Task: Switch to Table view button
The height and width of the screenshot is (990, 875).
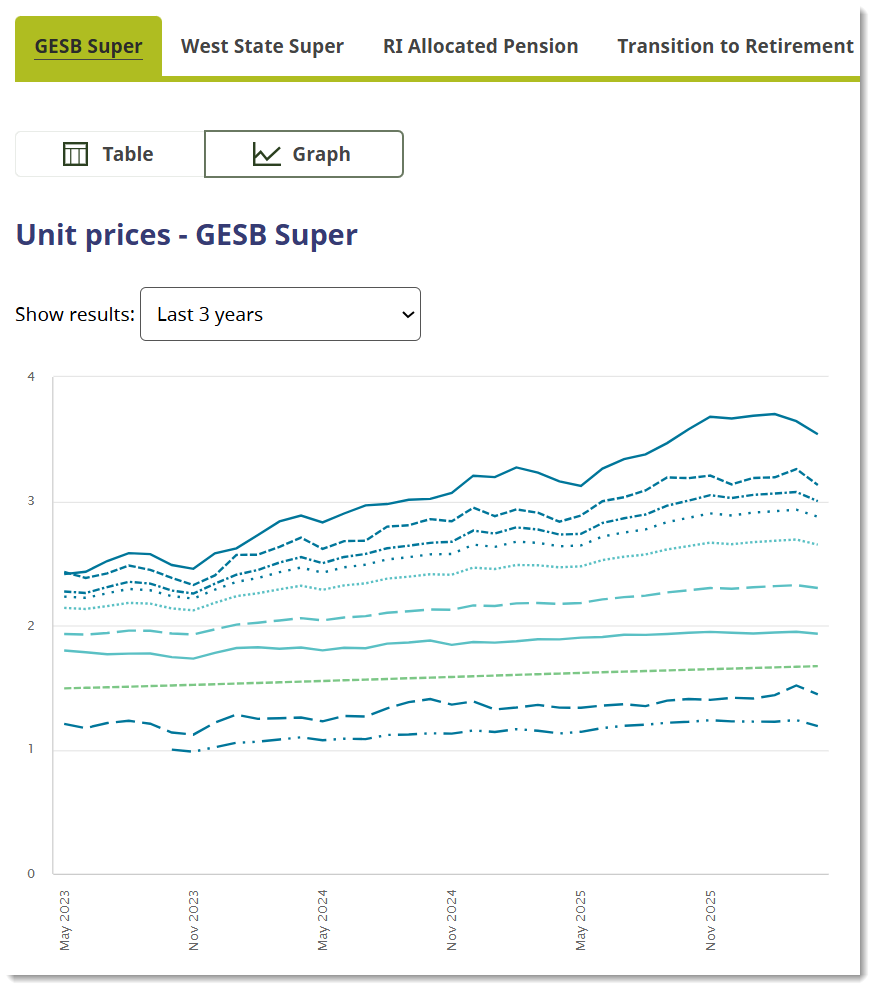Action: pyautogui.click(x=110, y=154)
